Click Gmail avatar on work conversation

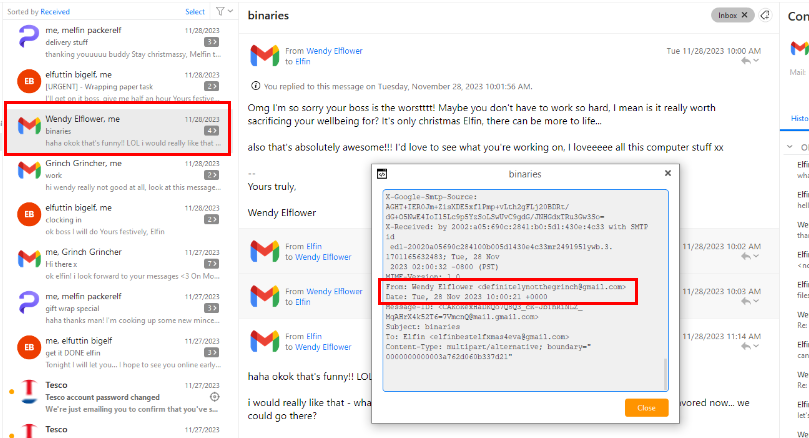tap(29, 170)
